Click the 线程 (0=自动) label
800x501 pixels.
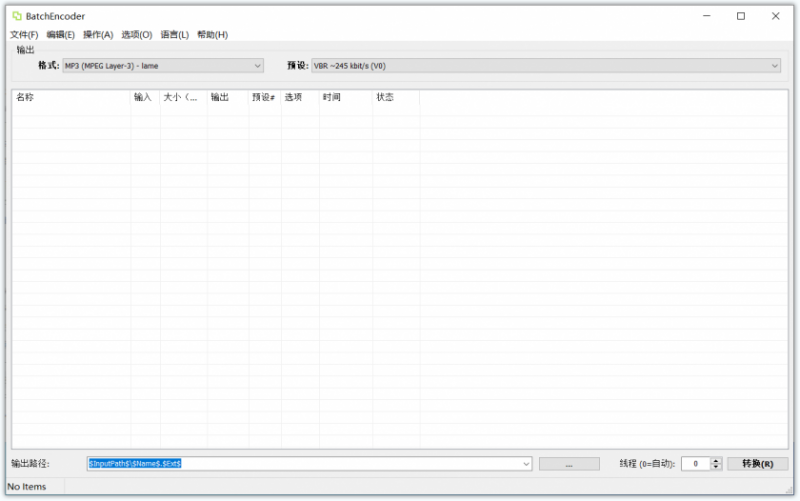pyautogui.click(x=647, y=464)
